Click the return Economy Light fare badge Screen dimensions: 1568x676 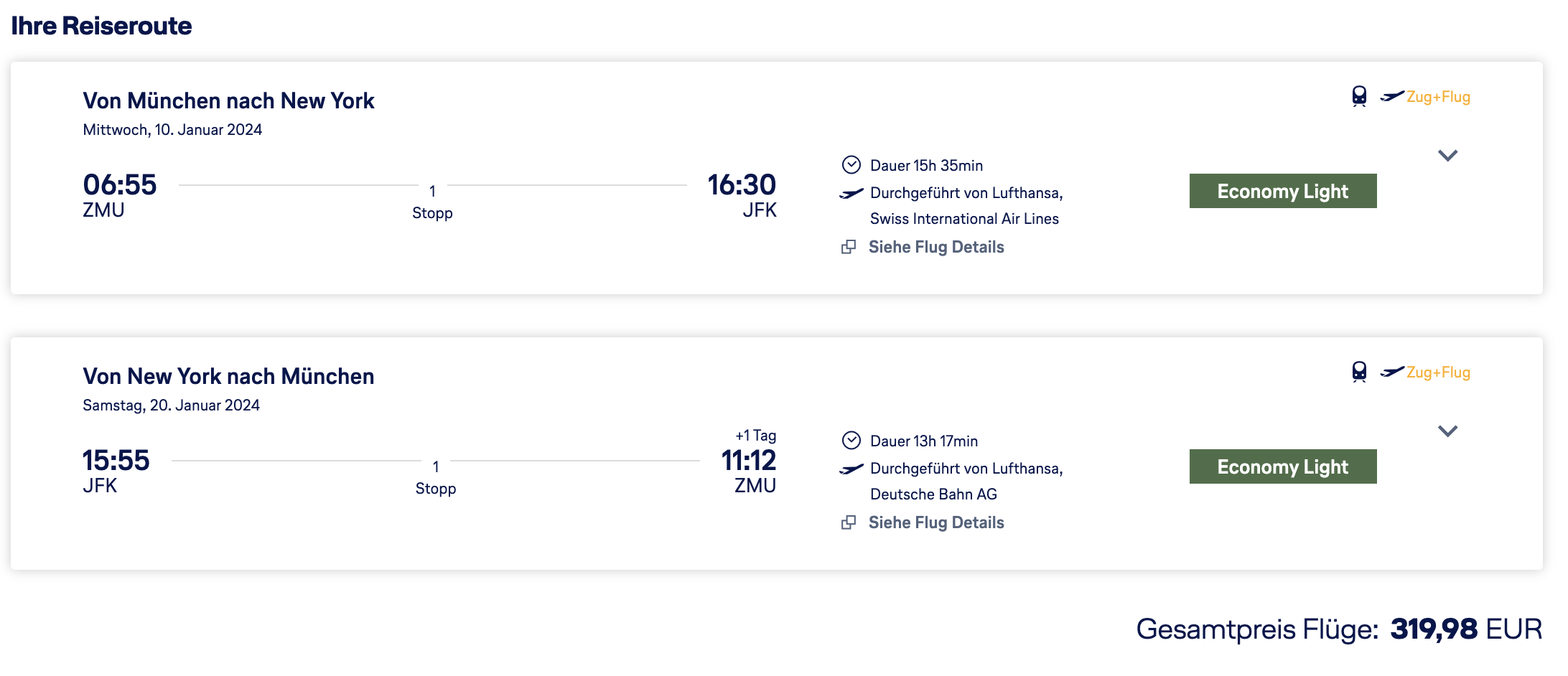pyautogui.click(x=1282, y=466)
